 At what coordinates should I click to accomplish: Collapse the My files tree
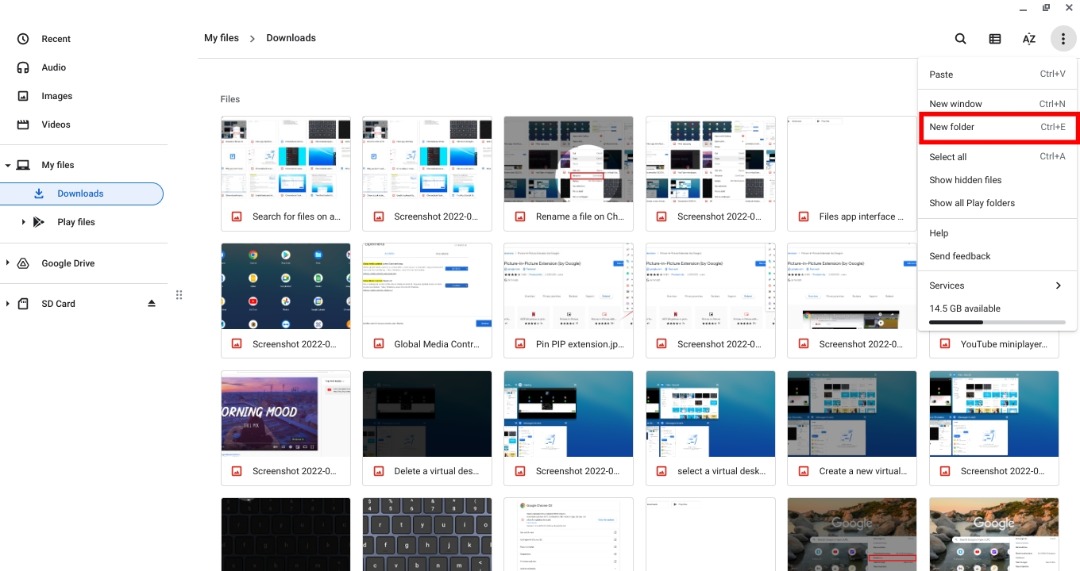pos(8,165)
